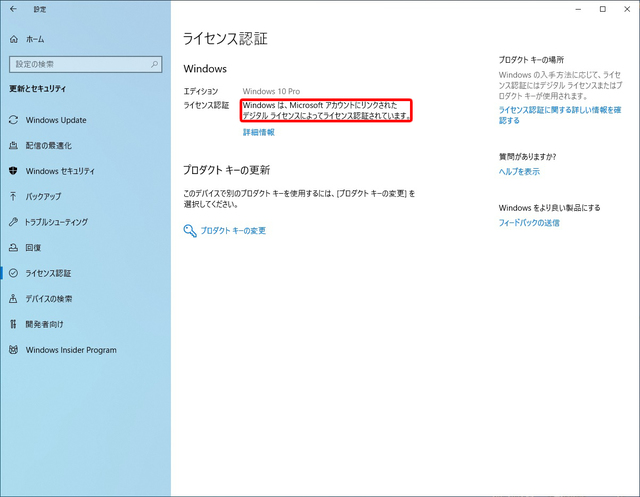Click the プロダクト キーの変更 link
640x497 pixels.
232,231
